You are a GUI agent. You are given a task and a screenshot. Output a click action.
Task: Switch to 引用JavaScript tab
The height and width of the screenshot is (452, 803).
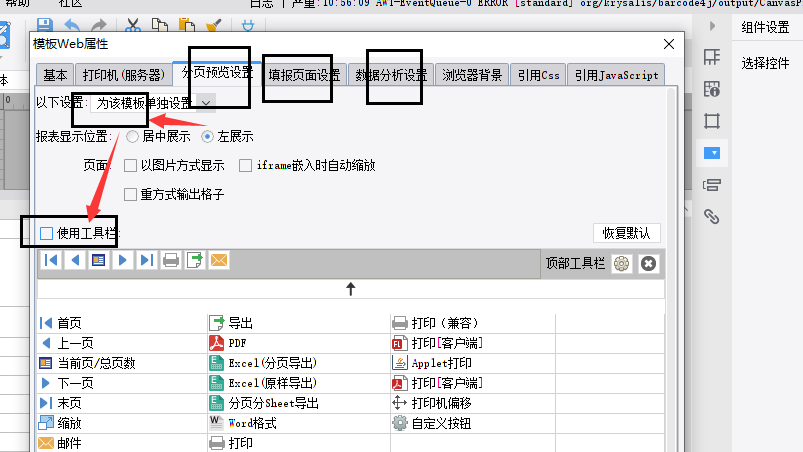point(616,75)
